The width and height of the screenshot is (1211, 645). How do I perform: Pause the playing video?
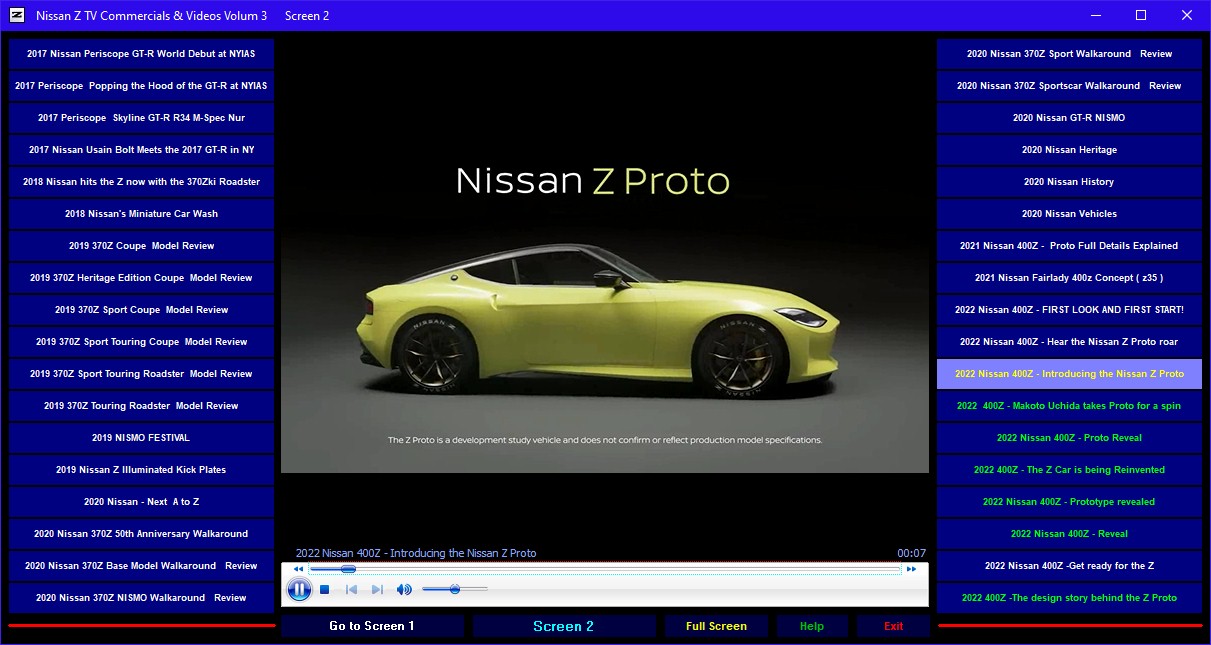click(x=299, y=590)
